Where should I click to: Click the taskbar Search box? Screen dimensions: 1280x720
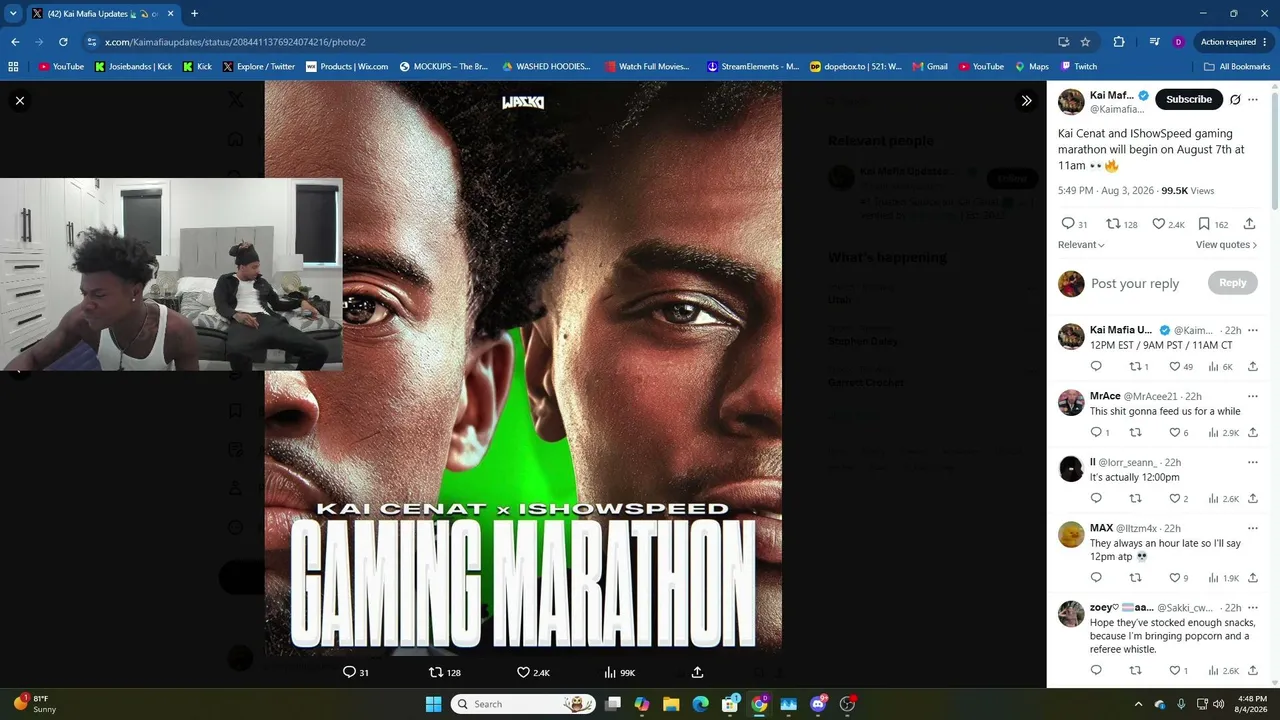[523, 704]
